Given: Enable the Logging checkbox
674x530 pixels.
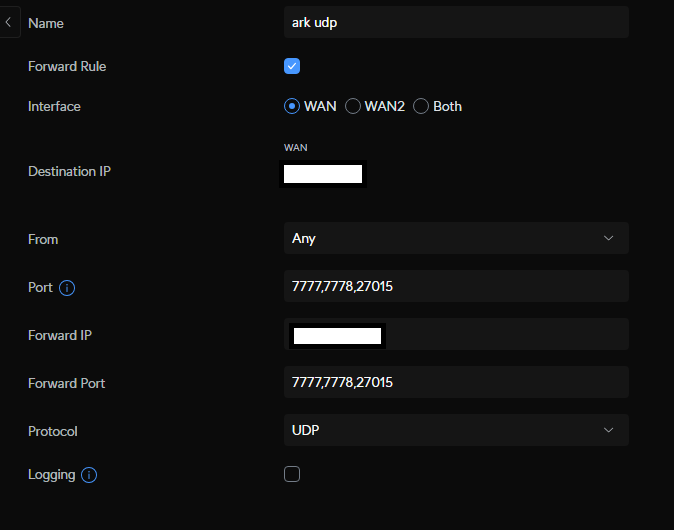Looking at the screenshot, I should click(x=292, y=474).
